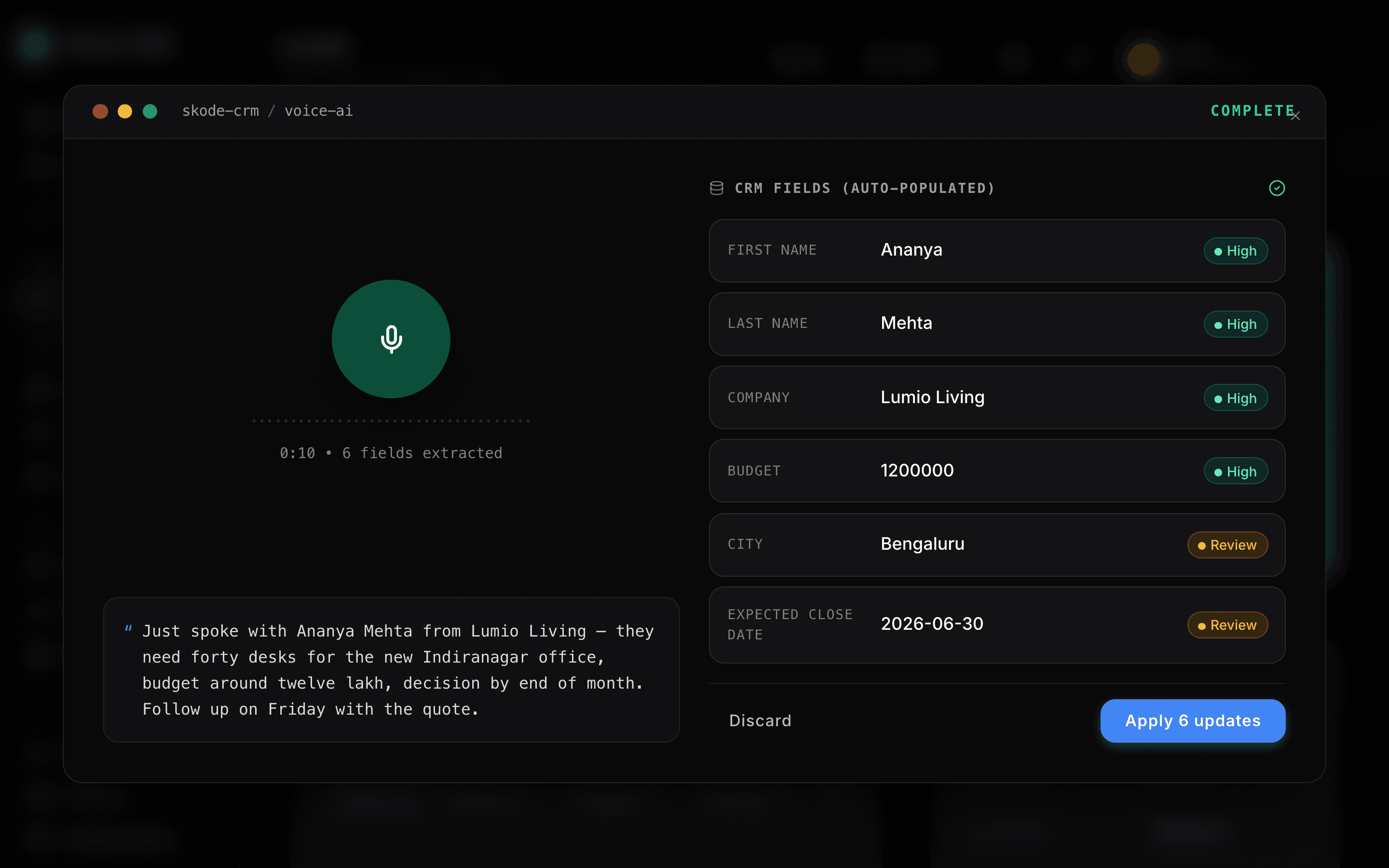Click the green traffic-light dot

(x=150, y=111)
